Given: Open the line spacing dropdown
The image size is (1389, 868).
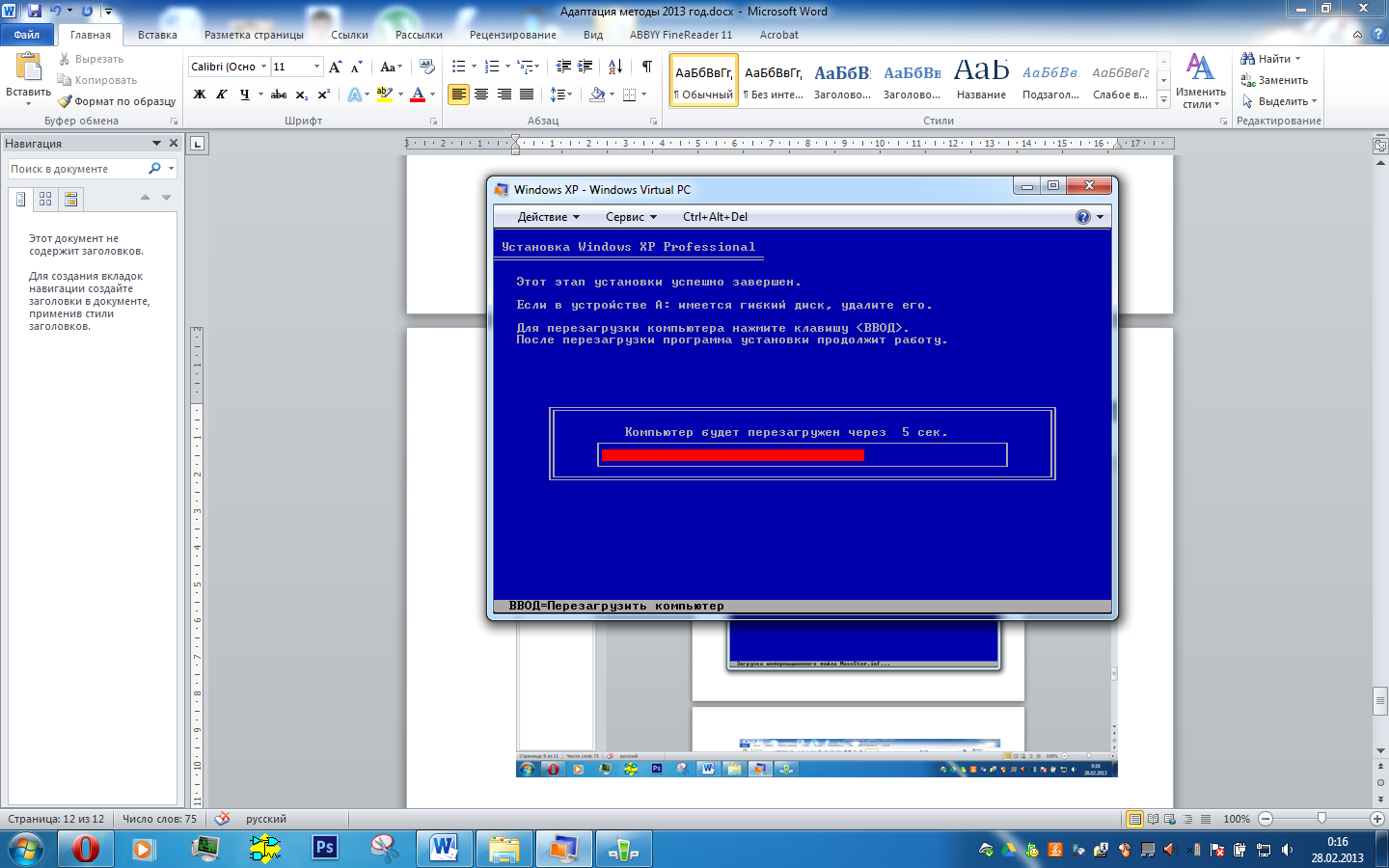Looking at the screenshot, I should click(x=561, y=95).
